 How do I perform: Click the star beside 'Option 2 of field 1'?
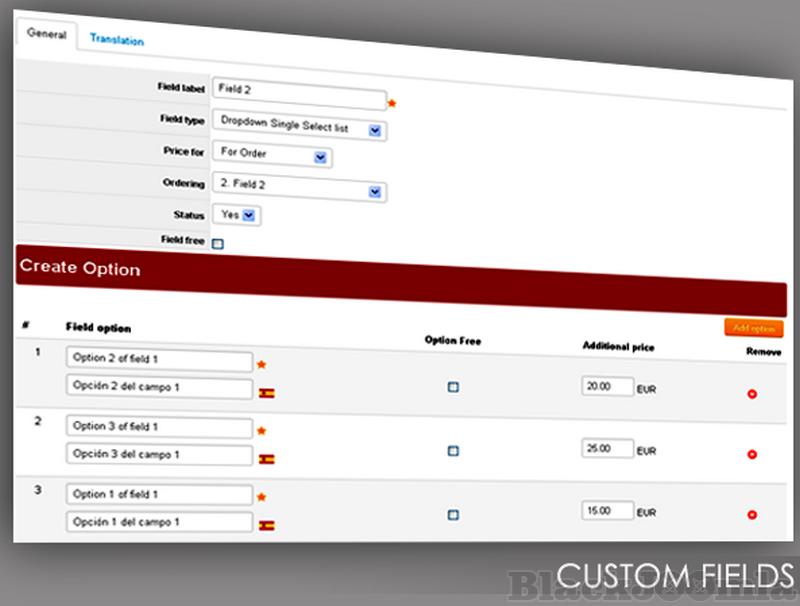(x=262, y=365)
